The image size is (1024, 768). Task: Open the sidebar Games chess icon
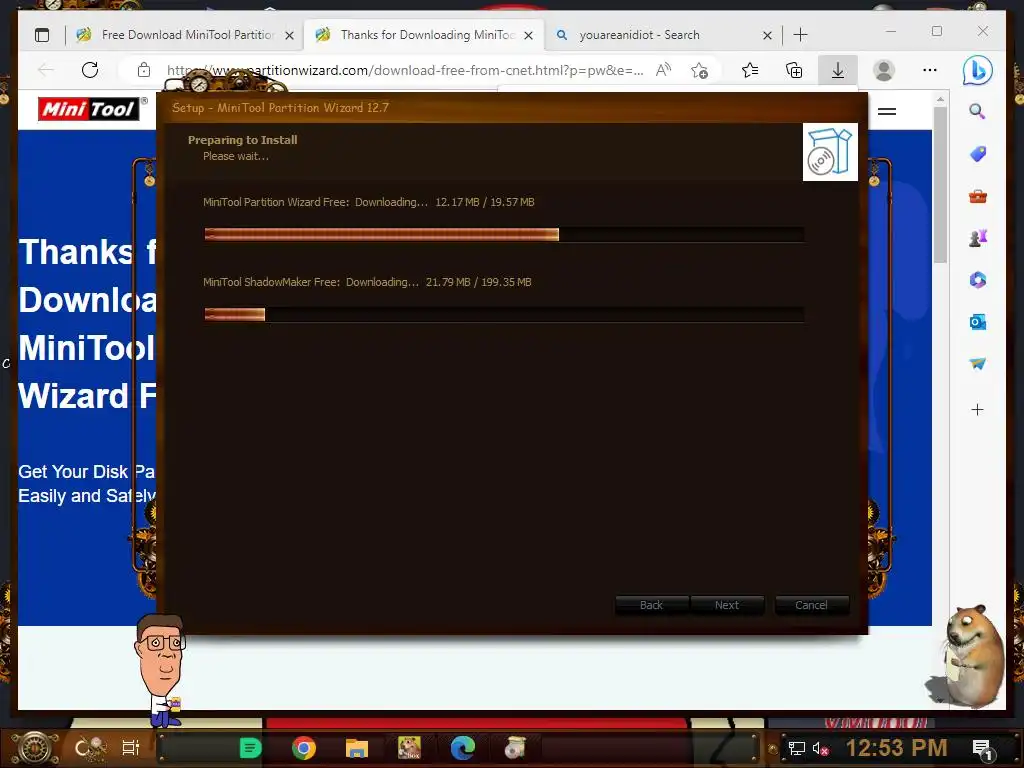pos(978,238)
